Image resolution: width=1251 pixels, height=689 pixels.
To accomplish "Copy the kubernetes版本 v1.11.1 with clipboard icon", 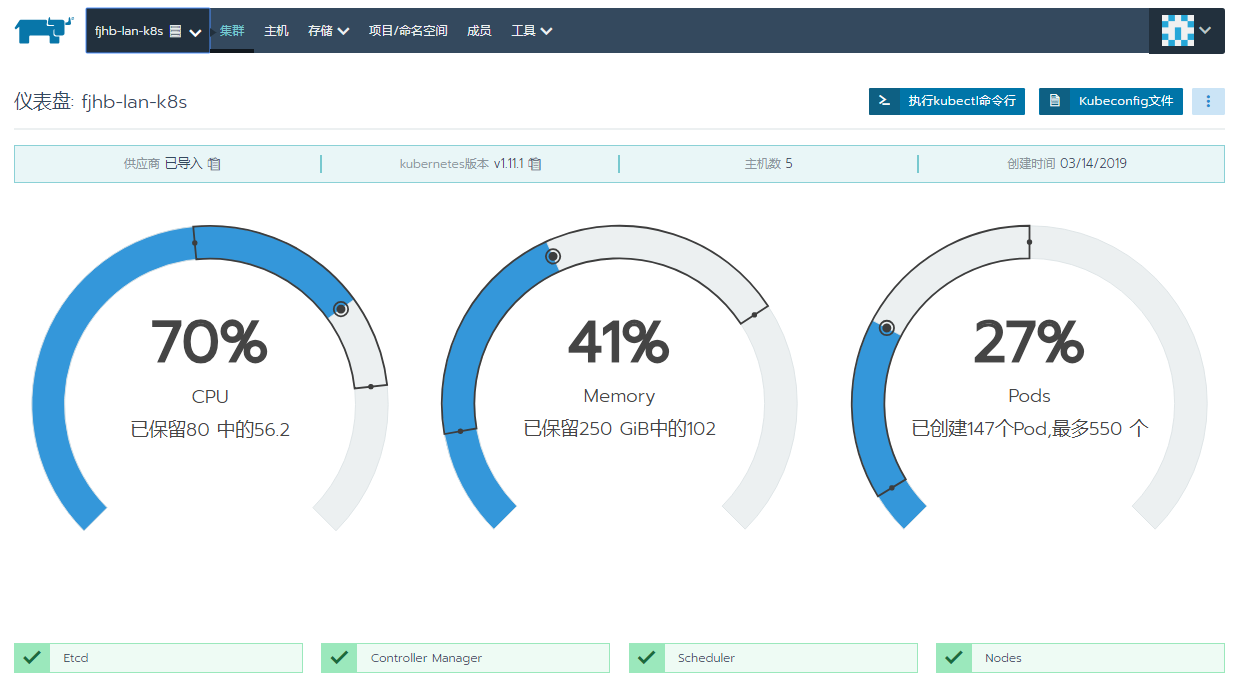I will click(535, 164).
